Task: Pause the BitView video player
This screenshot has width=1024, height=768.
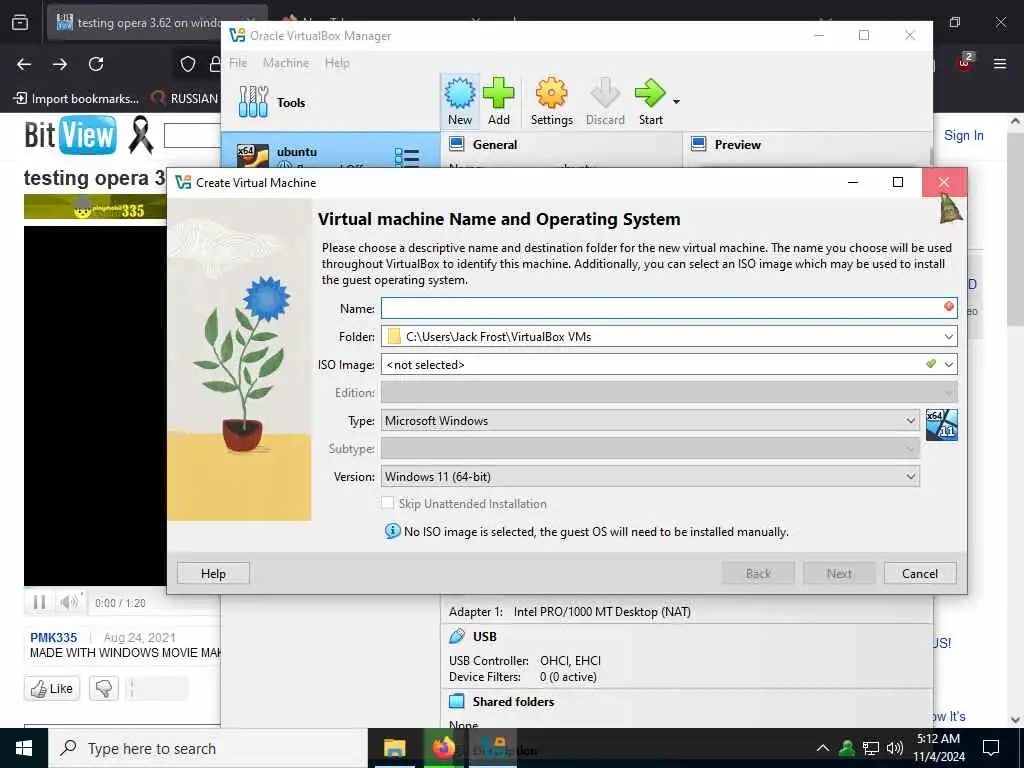Action: point(39,602)
